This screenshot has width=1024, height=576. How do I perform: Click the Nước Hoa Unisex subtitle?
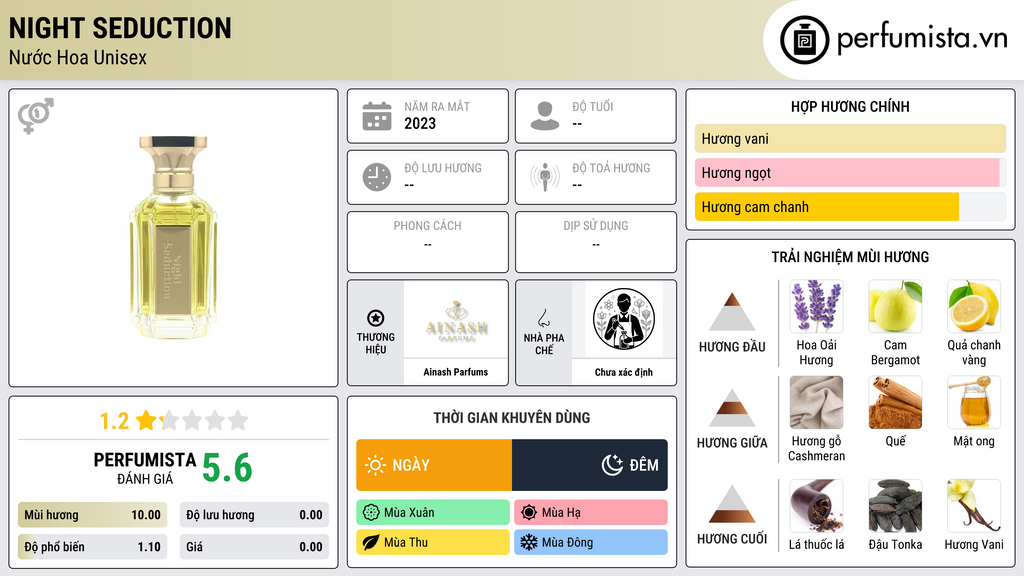pyautogui.click(x=78, y=57)
